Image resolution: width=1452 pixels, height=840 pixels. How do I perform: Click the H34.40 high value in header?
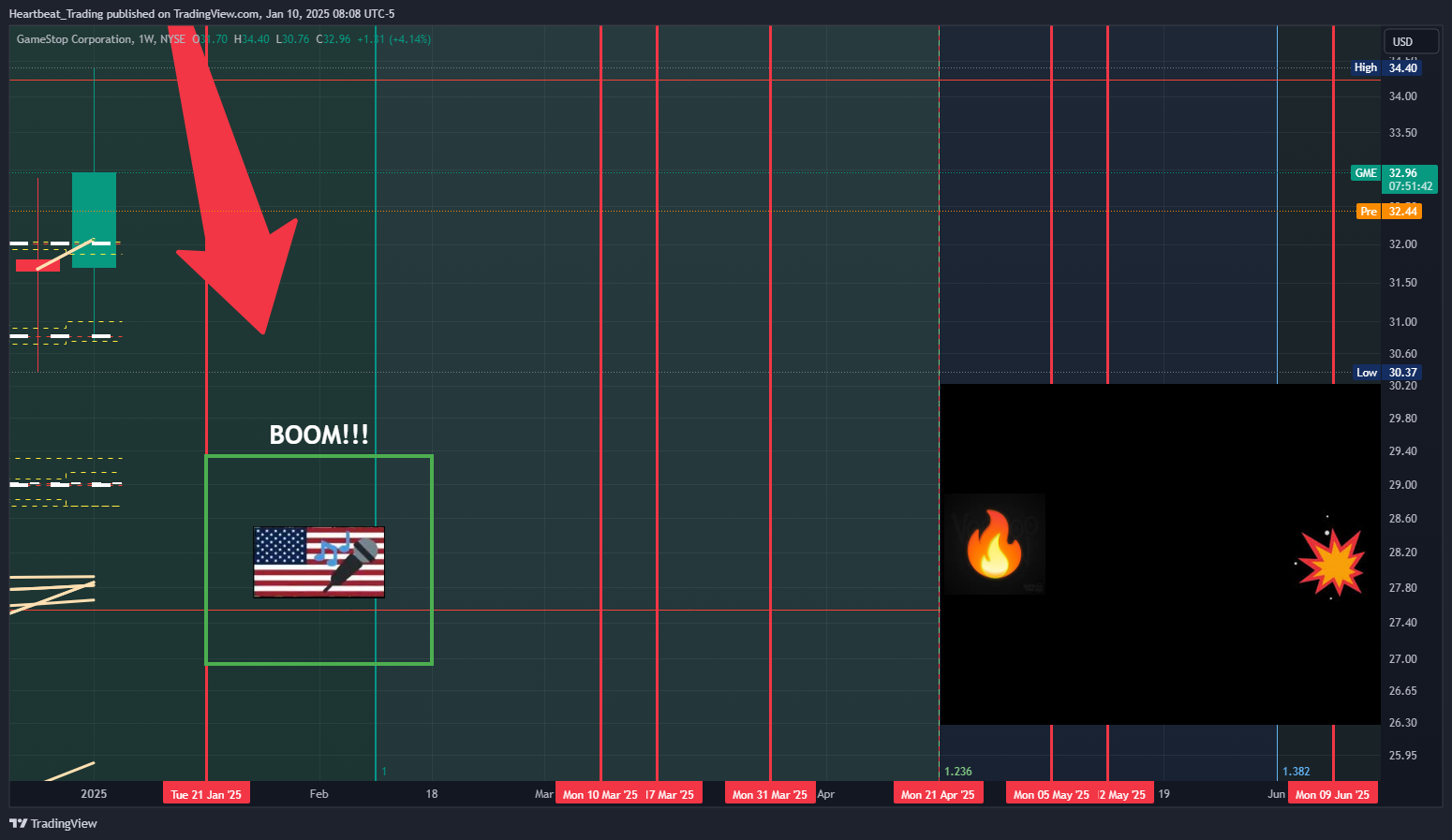[252, 39]
